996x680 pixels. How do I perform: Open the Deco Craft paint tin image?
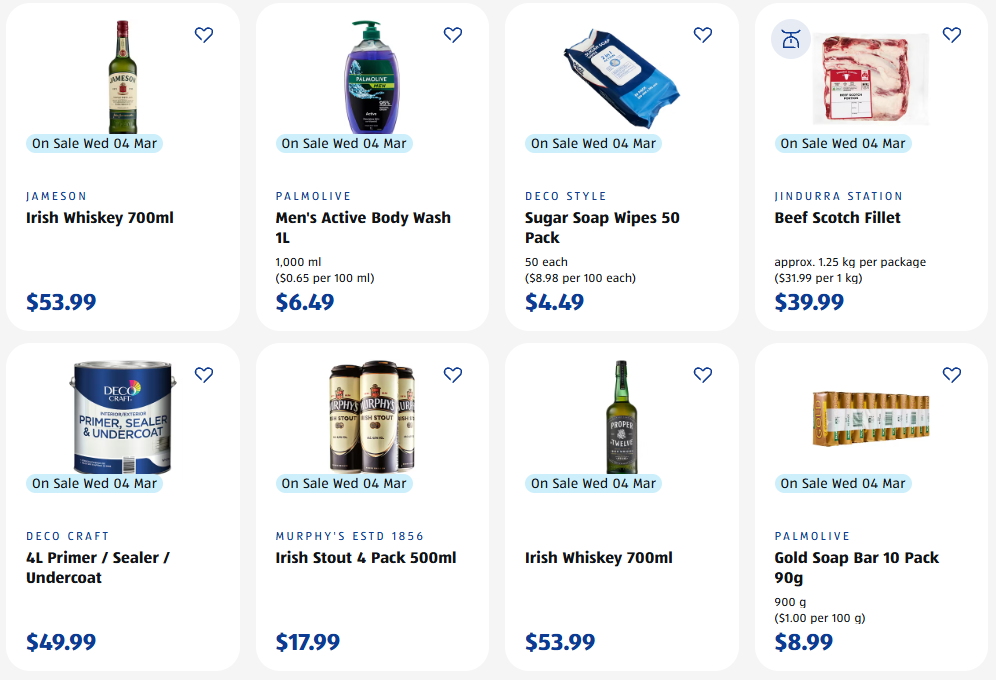pyautogui.click(x=123, y=415)
